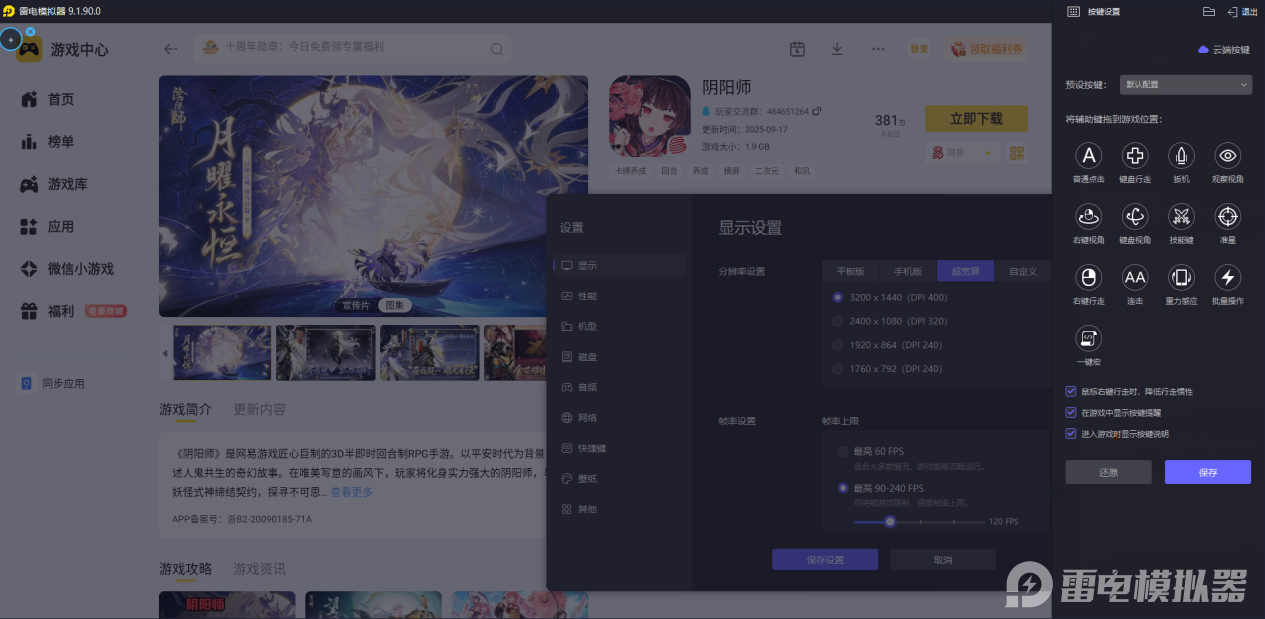Click the QR code icon beside download
1265x619 pixels.
[x=1017, y=153]
